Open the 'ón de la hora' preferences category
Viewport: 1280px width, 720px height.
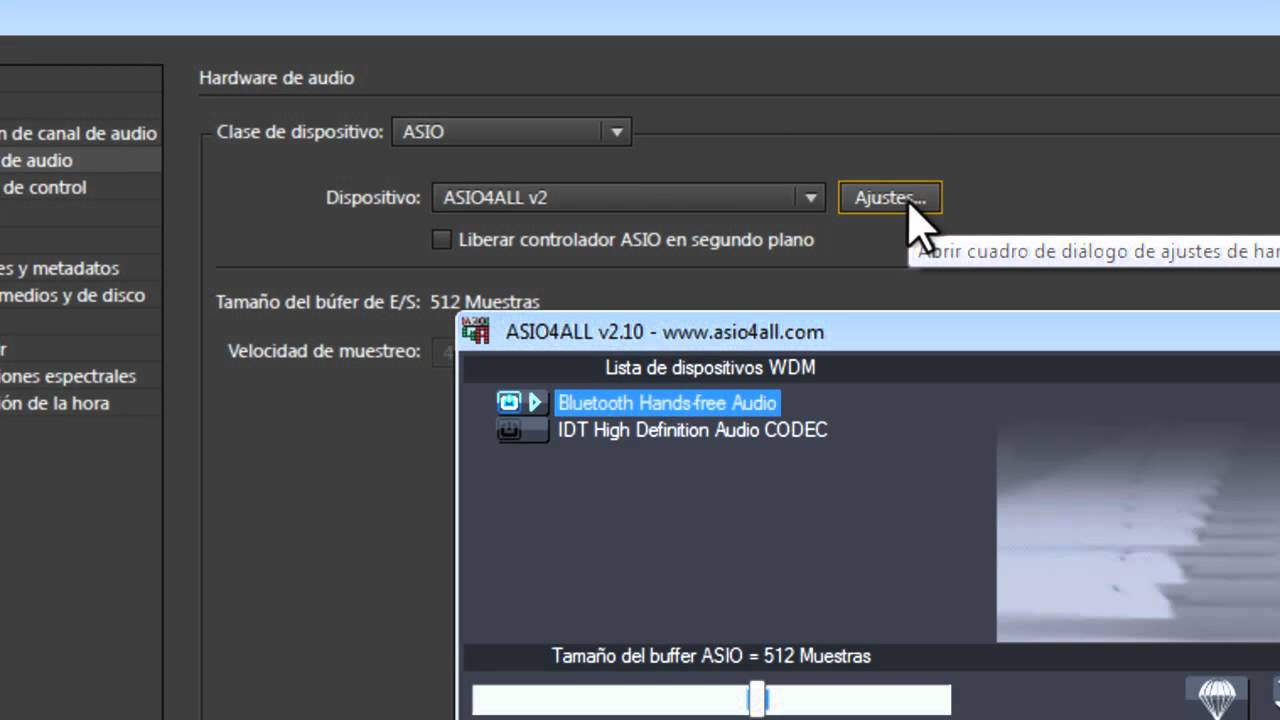tap(55, 403)
